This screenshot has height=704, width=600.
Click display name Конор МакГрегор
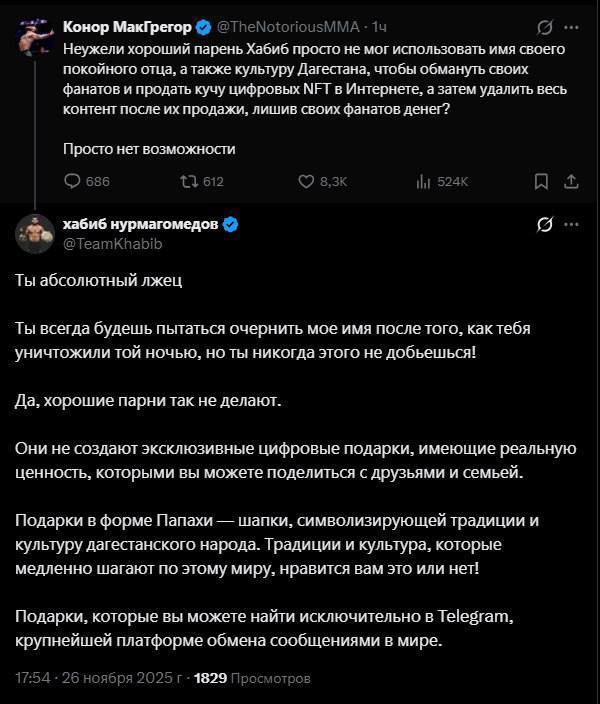coord(127,27)
